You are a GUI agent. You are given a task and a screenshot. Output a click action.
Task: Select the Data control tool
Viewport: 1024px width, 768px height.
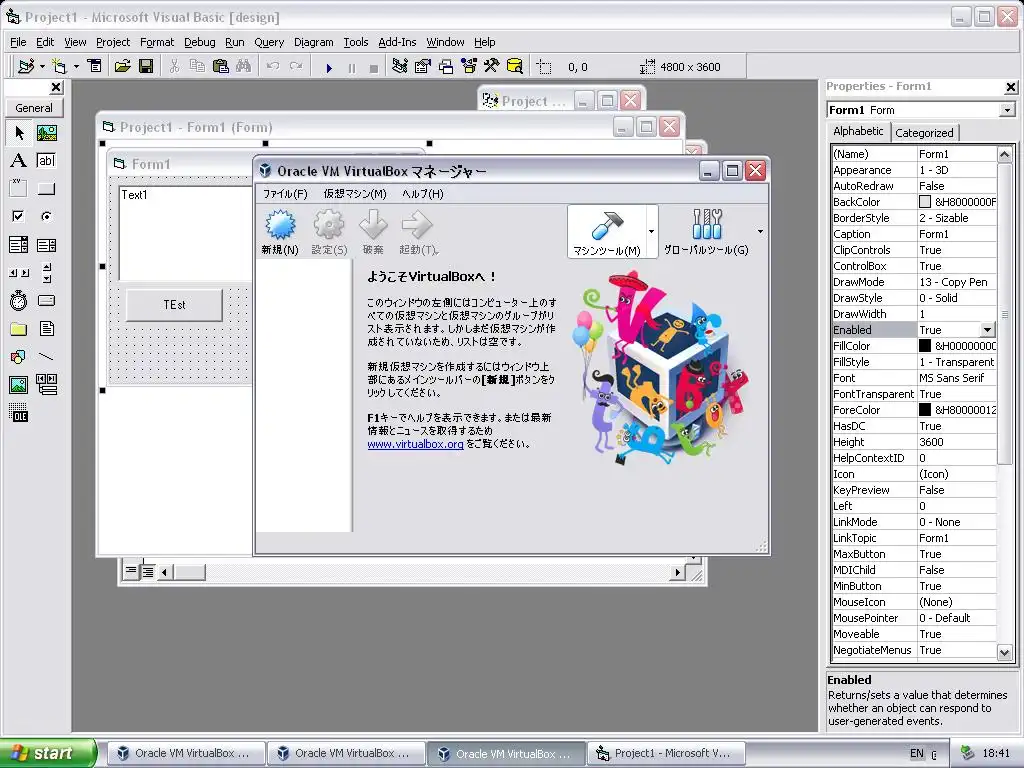[46, 385]
